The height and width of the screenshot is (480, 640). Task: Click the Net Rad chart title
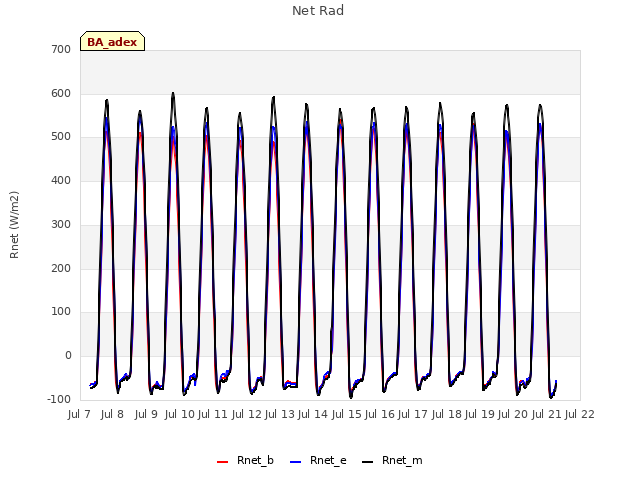click(x=318, y=11)
